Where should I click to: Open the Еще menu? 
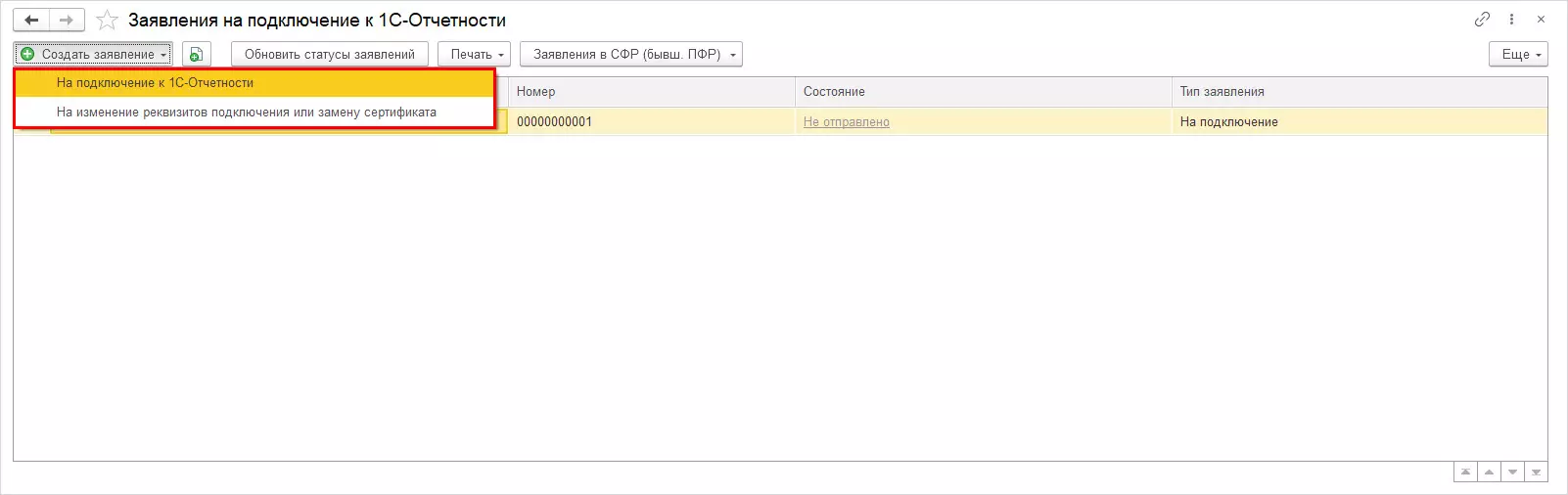point(1519,54)
